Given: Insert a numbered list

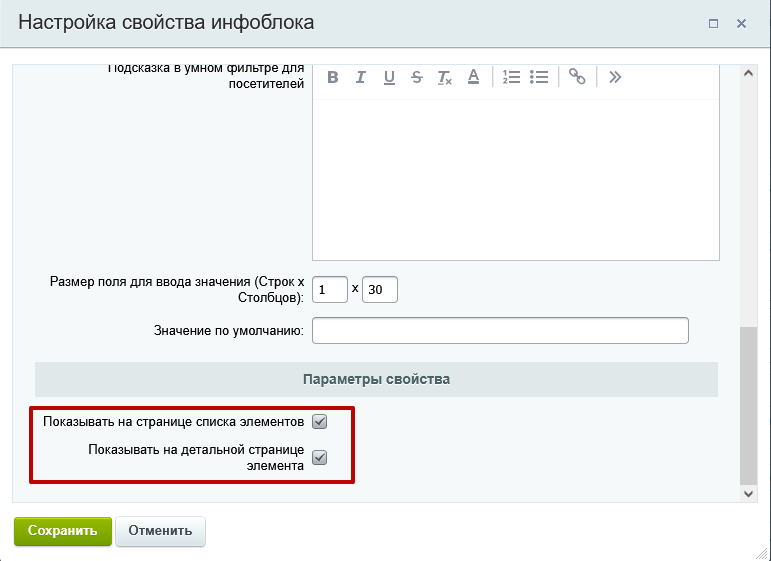Looking at the screenshot, I should [511, 77].
